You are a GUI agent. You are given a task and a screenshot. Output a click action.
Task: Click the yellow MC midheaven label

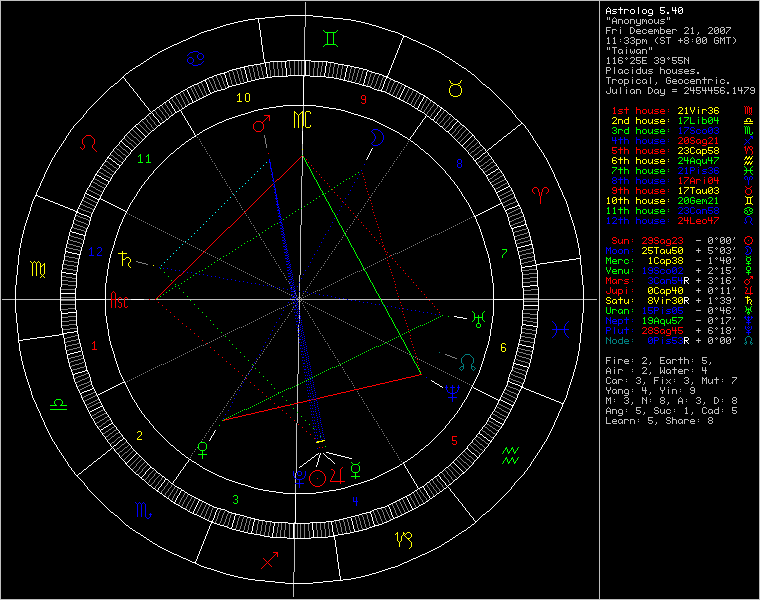[302, 120]
